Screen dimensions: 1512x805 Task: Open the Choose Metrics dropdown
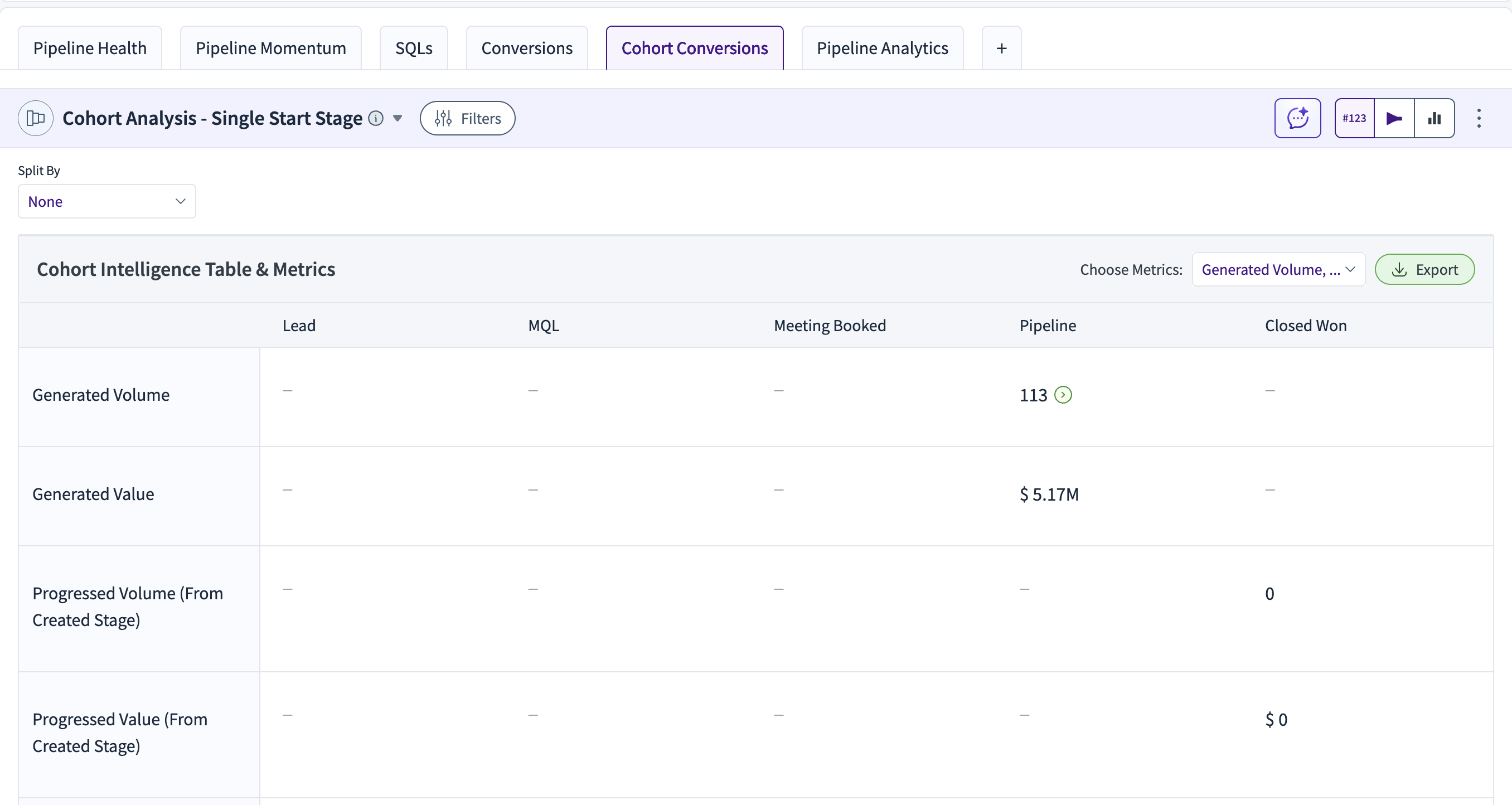(x=1278, y=269)
